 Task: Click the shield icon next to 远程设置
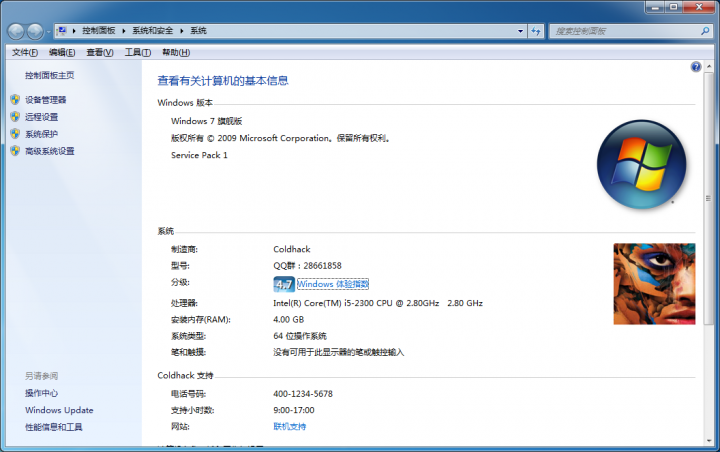[x=14, y=117]
